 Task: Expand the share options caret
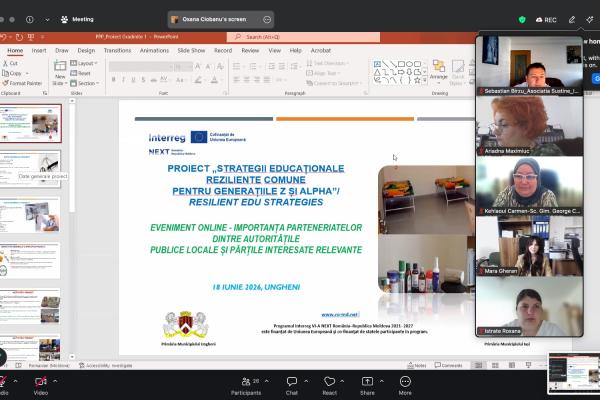382,381
